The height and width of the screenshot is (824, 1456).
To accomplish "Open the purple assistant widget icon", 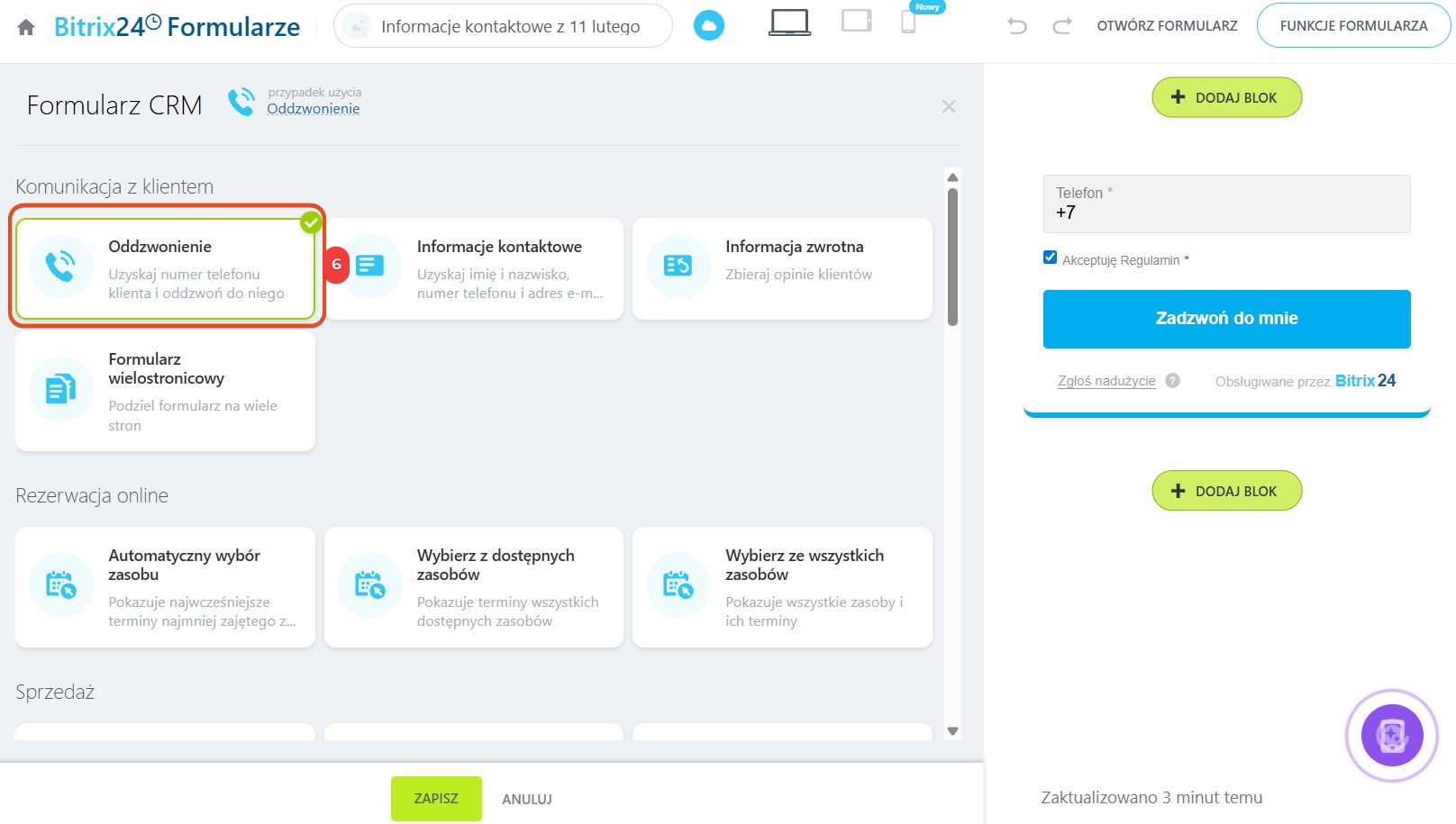I will click(1391, 735).
